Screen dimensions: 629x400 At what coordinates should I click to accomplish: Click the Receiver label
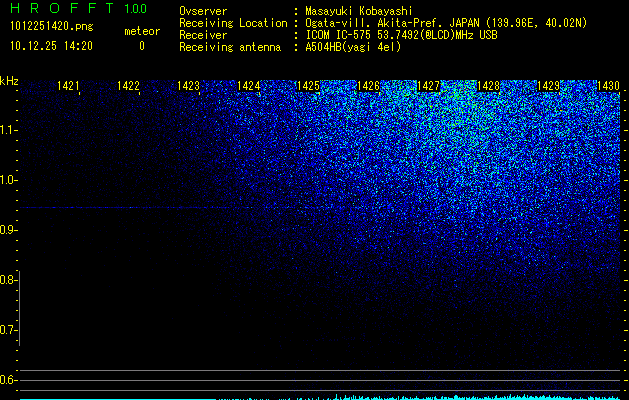[x=203, y=35]
